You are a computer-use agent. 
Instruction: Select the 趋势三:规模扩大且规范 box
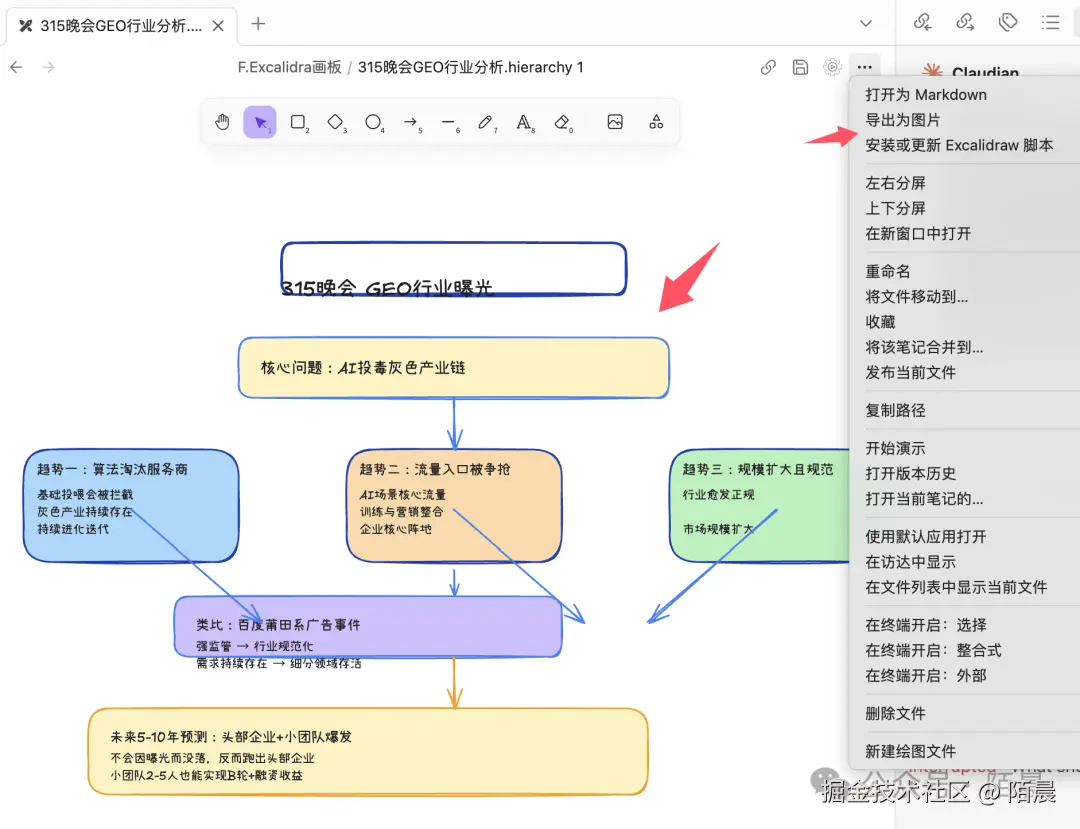(760, 506)
